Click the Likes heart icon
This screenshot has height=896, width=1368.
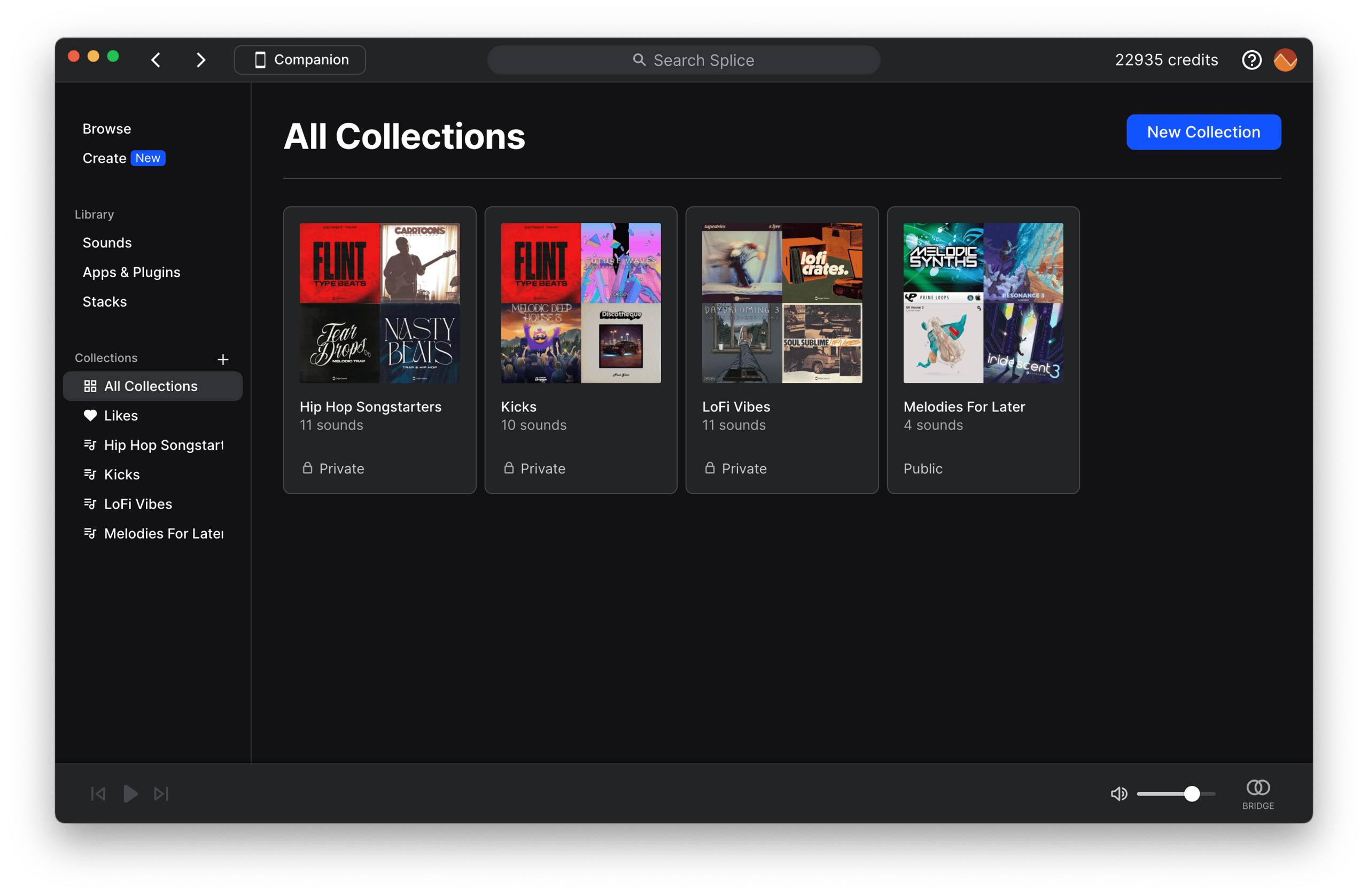(90, 415)
